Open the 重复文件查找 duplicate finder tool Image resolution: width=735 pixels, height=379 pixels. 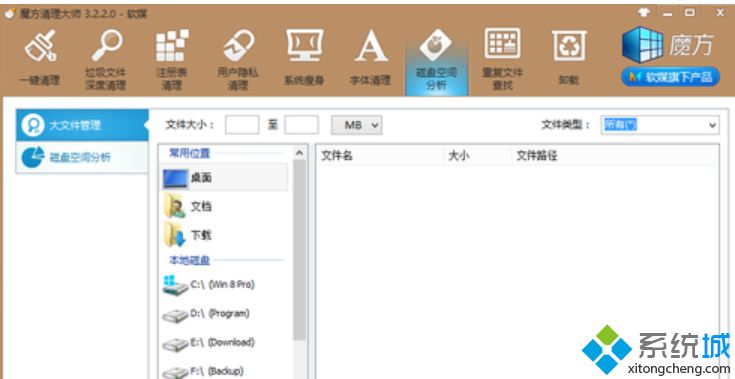(502, 59)
